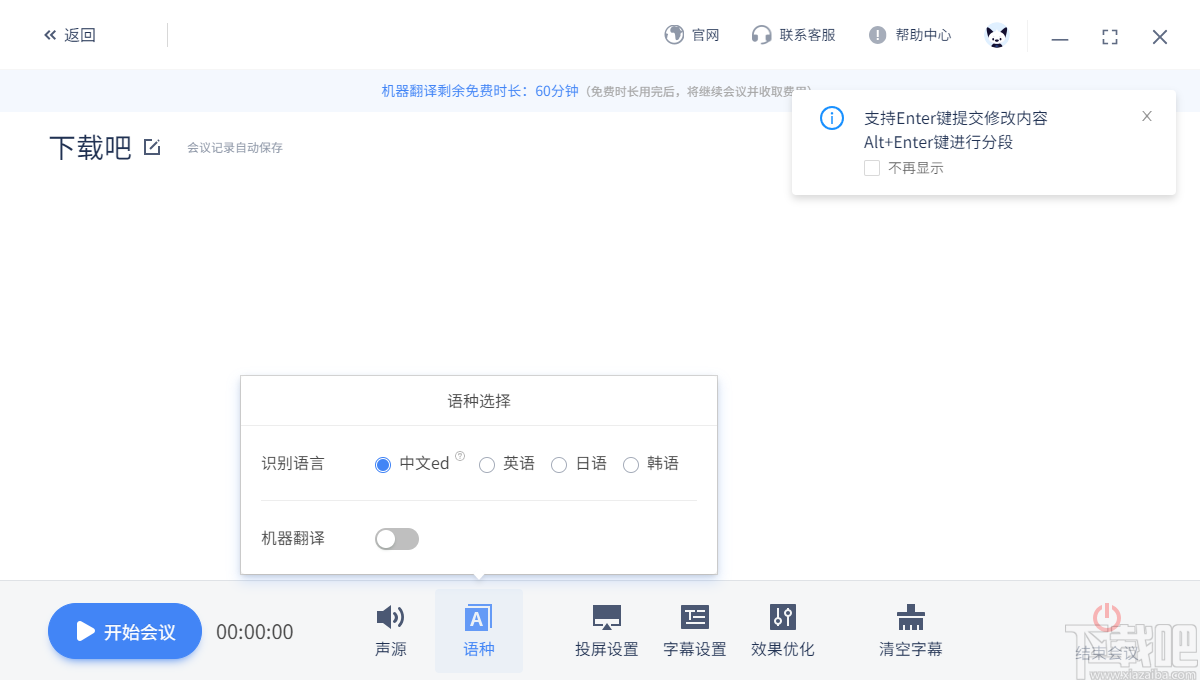Open the 声源 sound source settings
1200x680 pixels.
click(391, 631)
